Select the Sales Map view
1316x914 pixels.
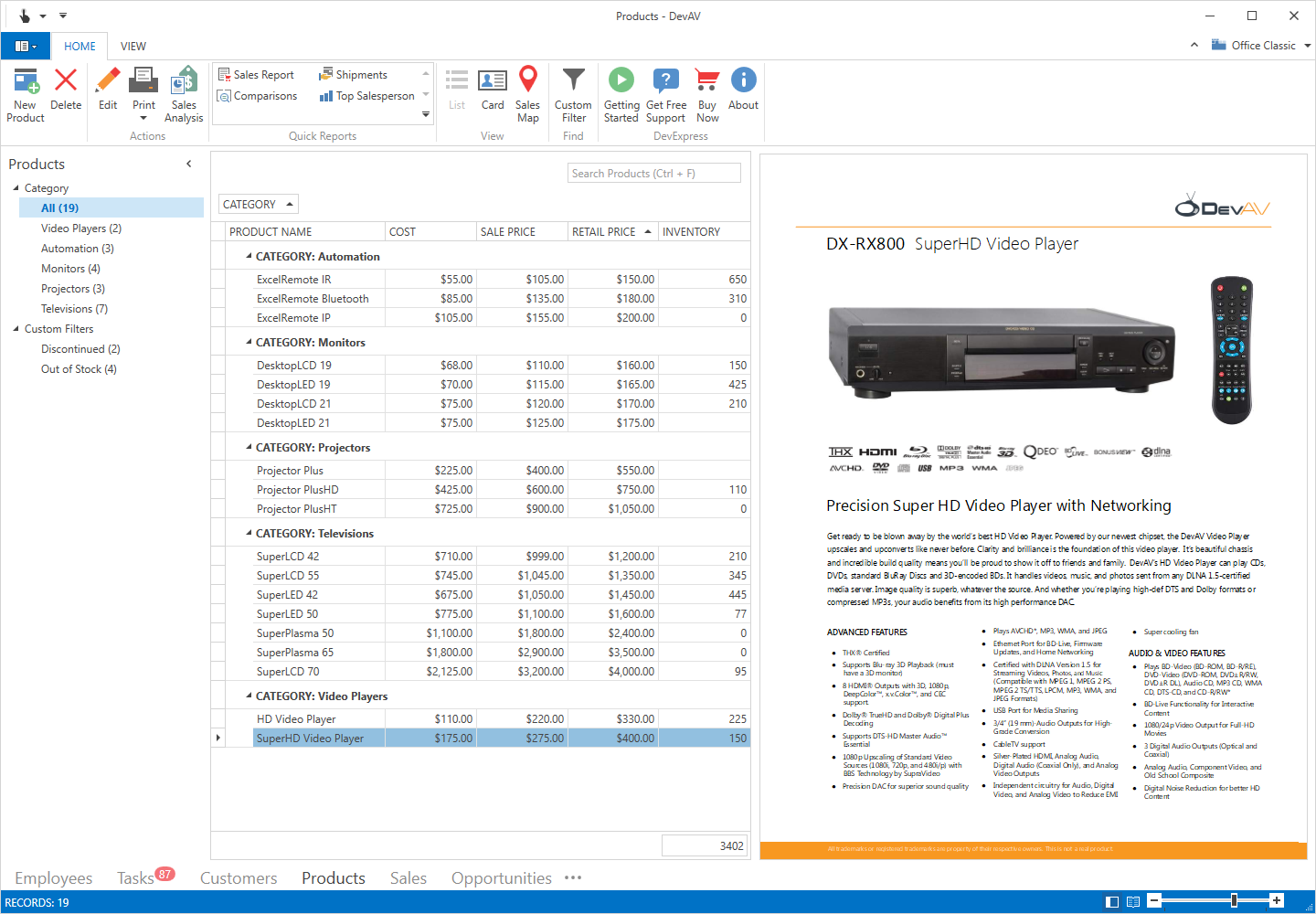click(527, 91)
